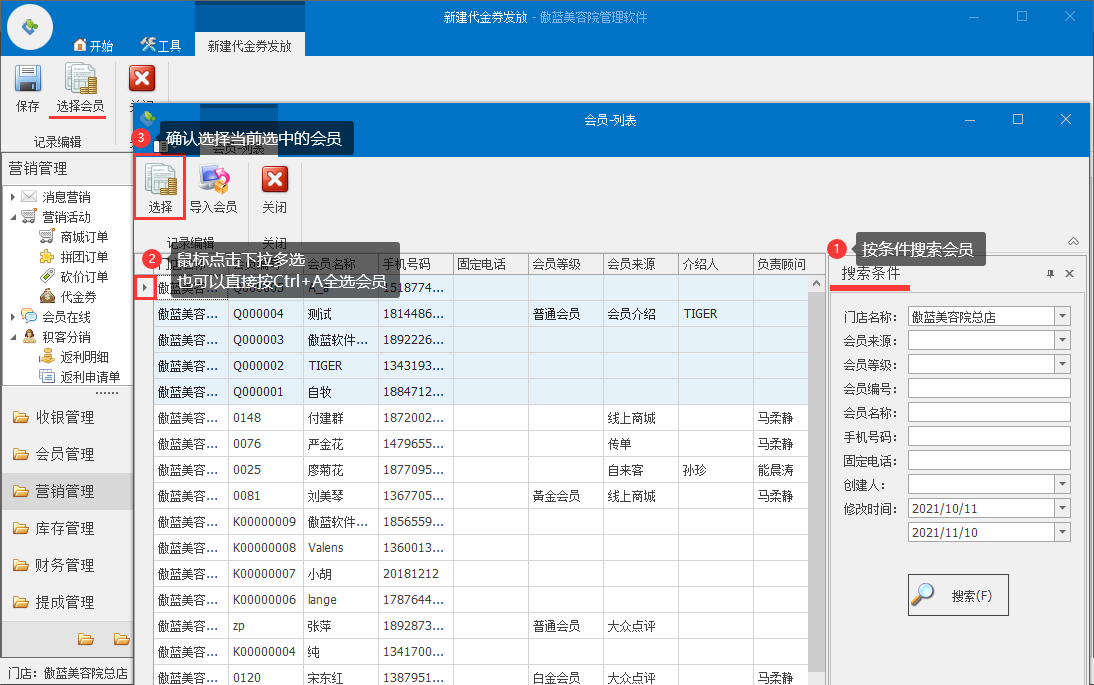Select member row Q000004 测试
The image size is (1094, 685).
tap(481, 314)
